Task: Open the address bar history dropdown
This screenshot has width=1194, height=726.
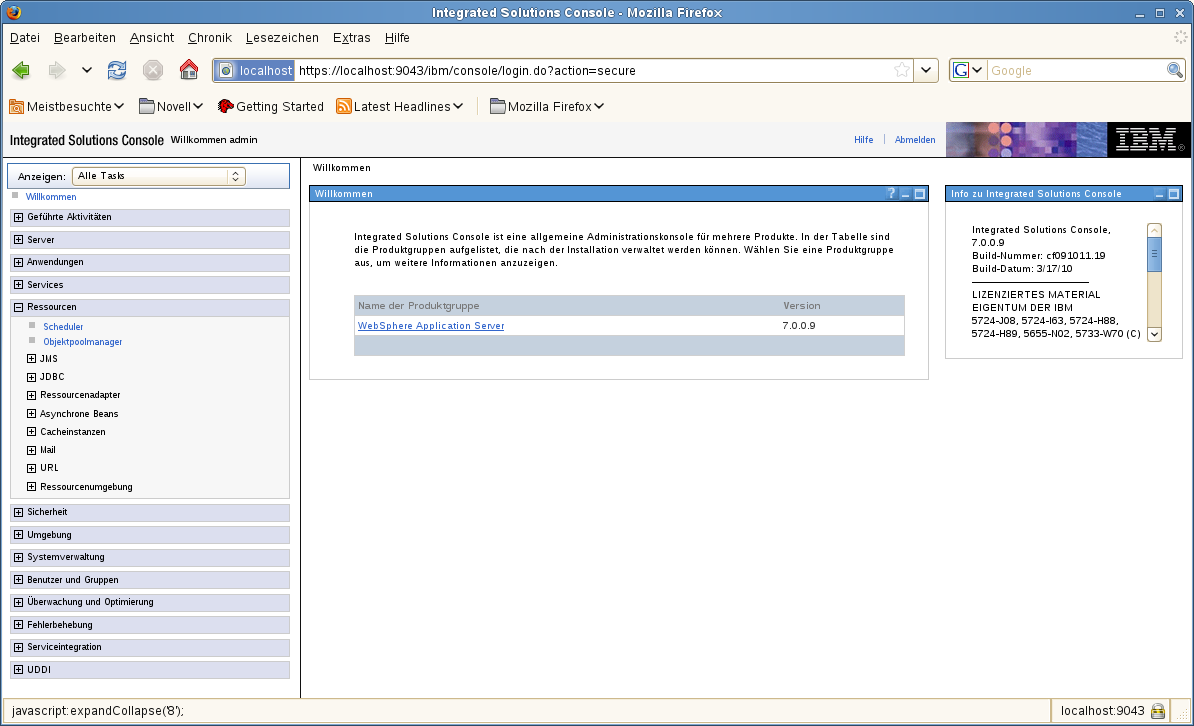Action: pos(925,70)
